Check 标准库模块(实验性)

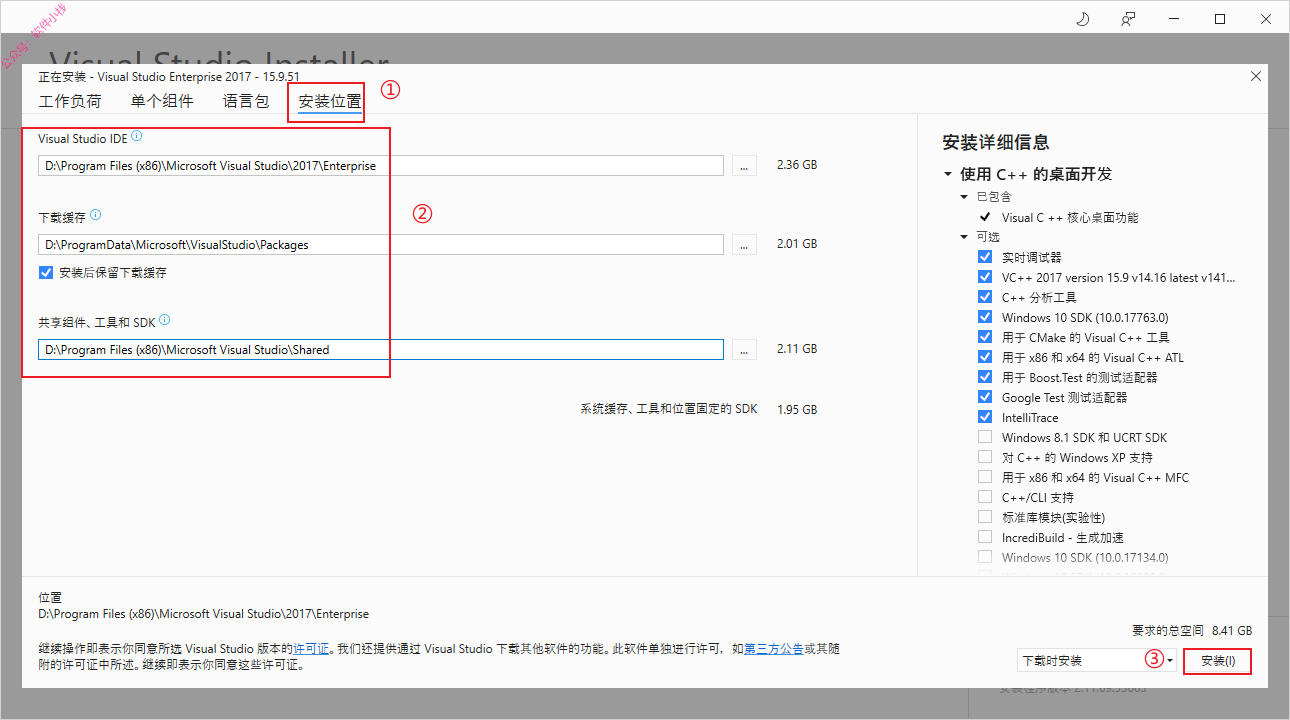(x=985, y=517)
